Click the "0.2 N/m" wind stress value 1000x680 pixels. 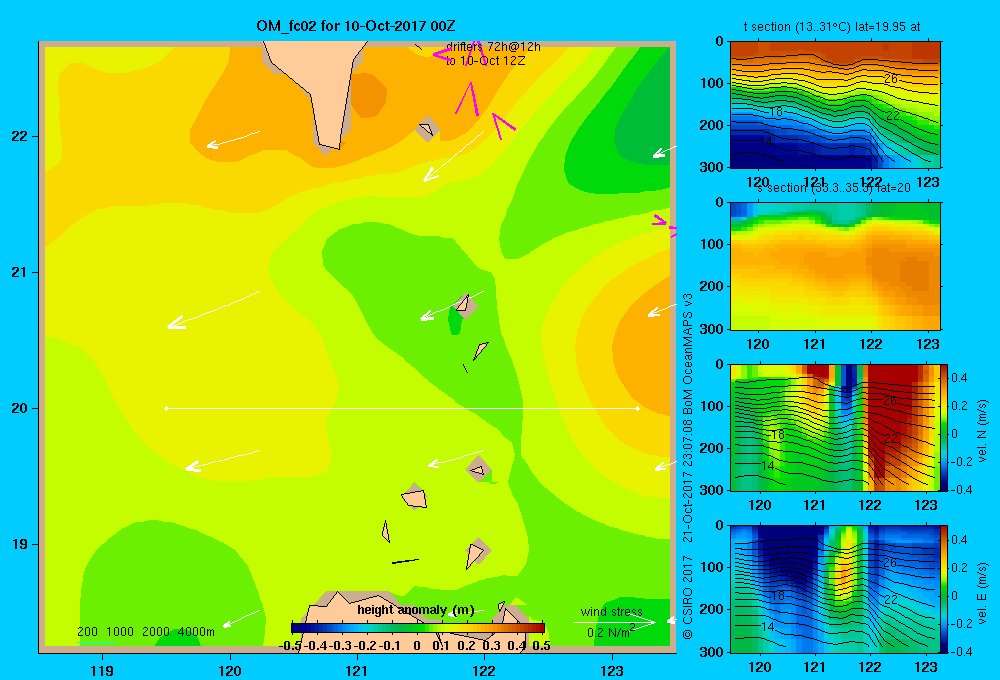(609, 632)
